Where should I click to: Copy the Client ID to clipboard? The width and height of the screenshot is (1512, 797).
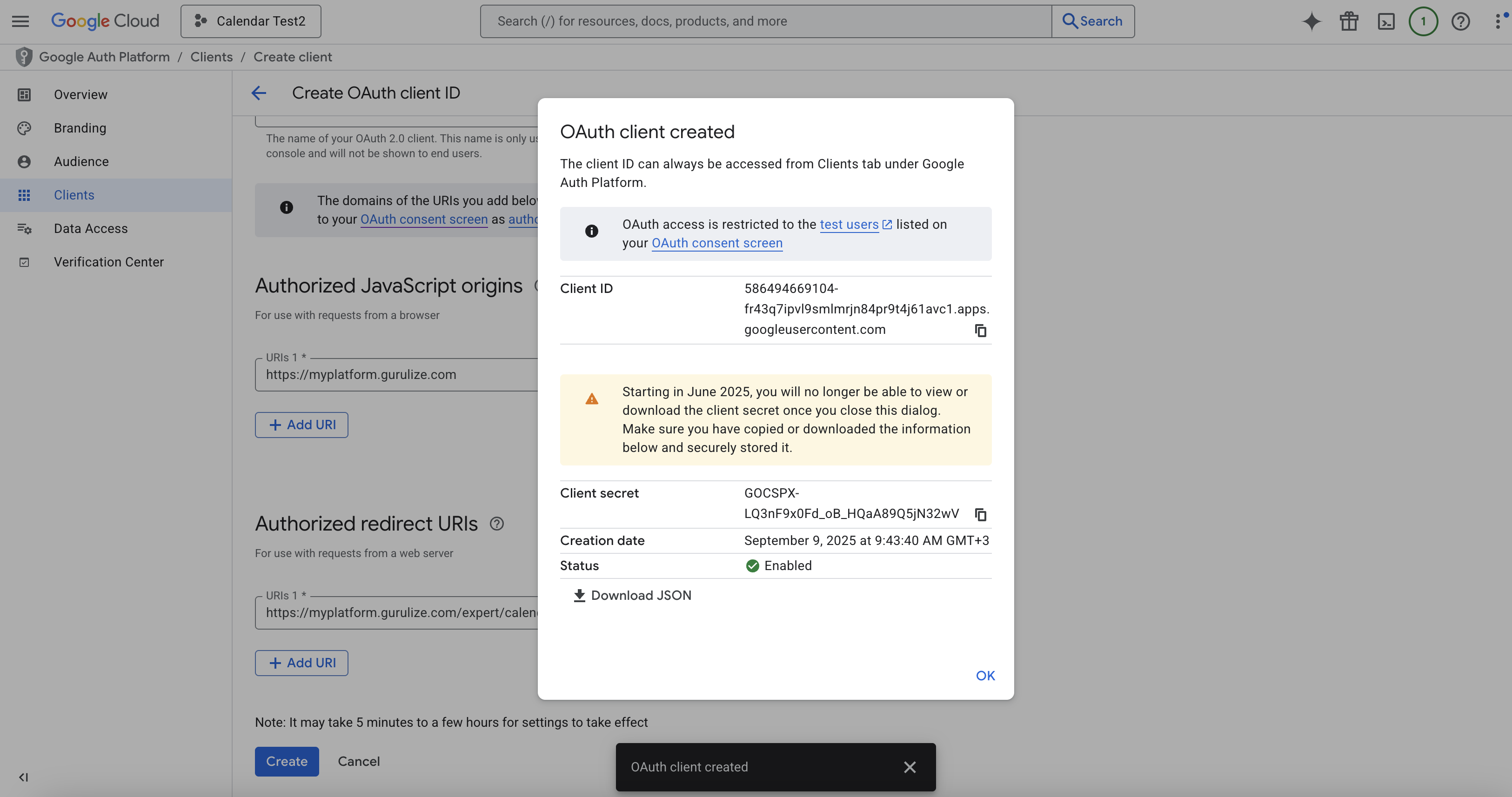[x=980, y=331]
